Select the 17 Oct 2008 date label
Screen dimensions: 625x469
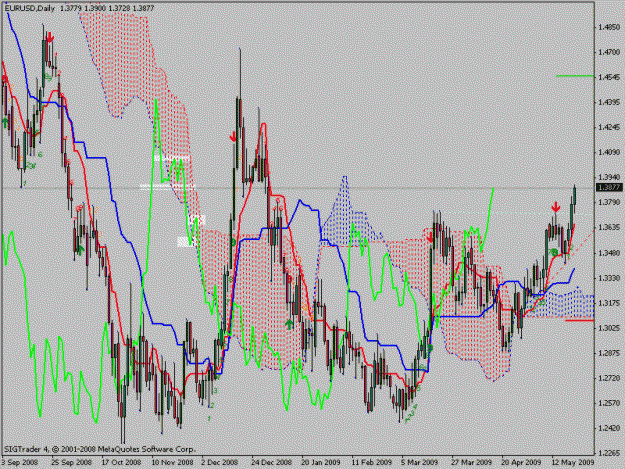(121, 462)
